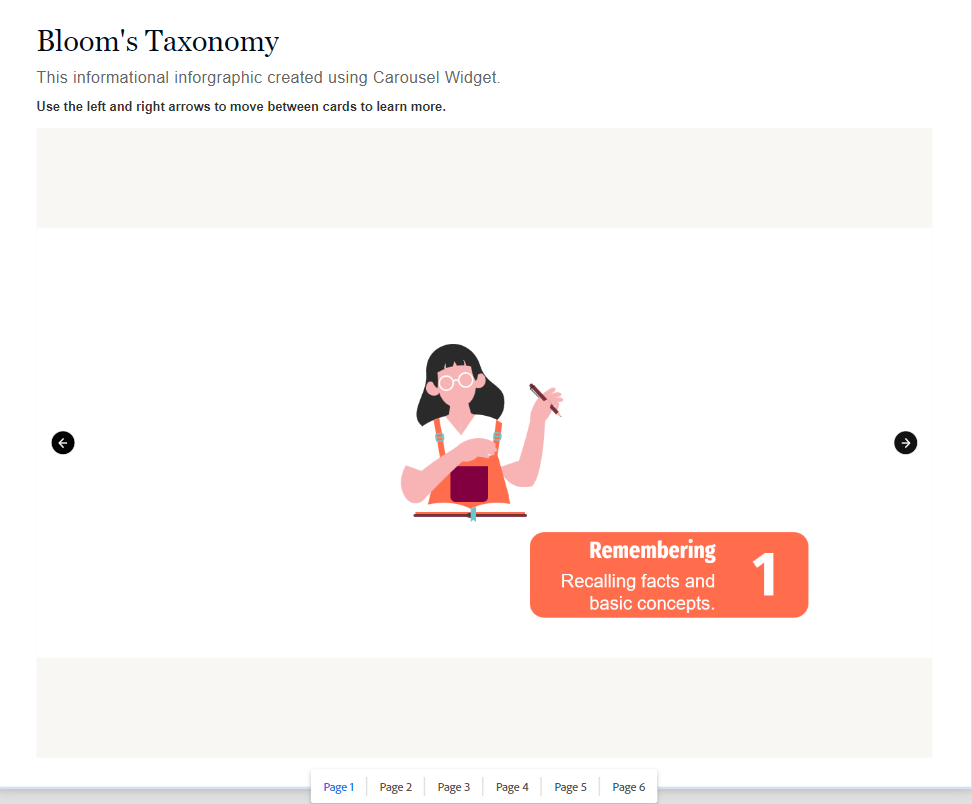
Task: Open the Page 6 tab
Action: pyautogui.click(x=629, y=787)
